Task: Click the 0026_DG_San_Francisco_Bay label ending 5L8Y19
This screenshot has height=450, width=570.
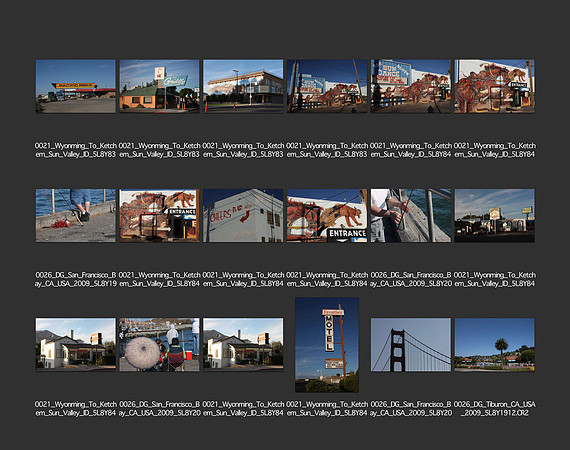Action: click(76, 279)
